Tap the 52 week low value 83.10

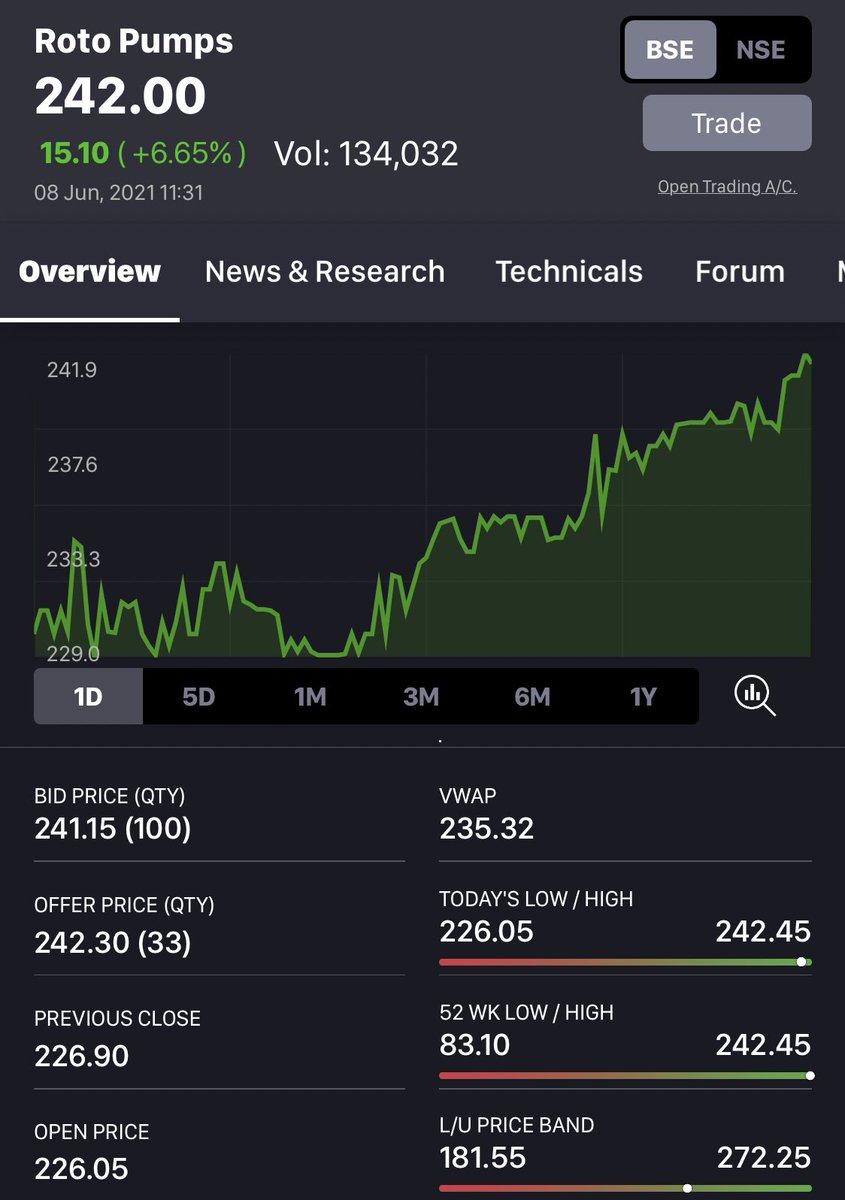(x=475, y=1045)
